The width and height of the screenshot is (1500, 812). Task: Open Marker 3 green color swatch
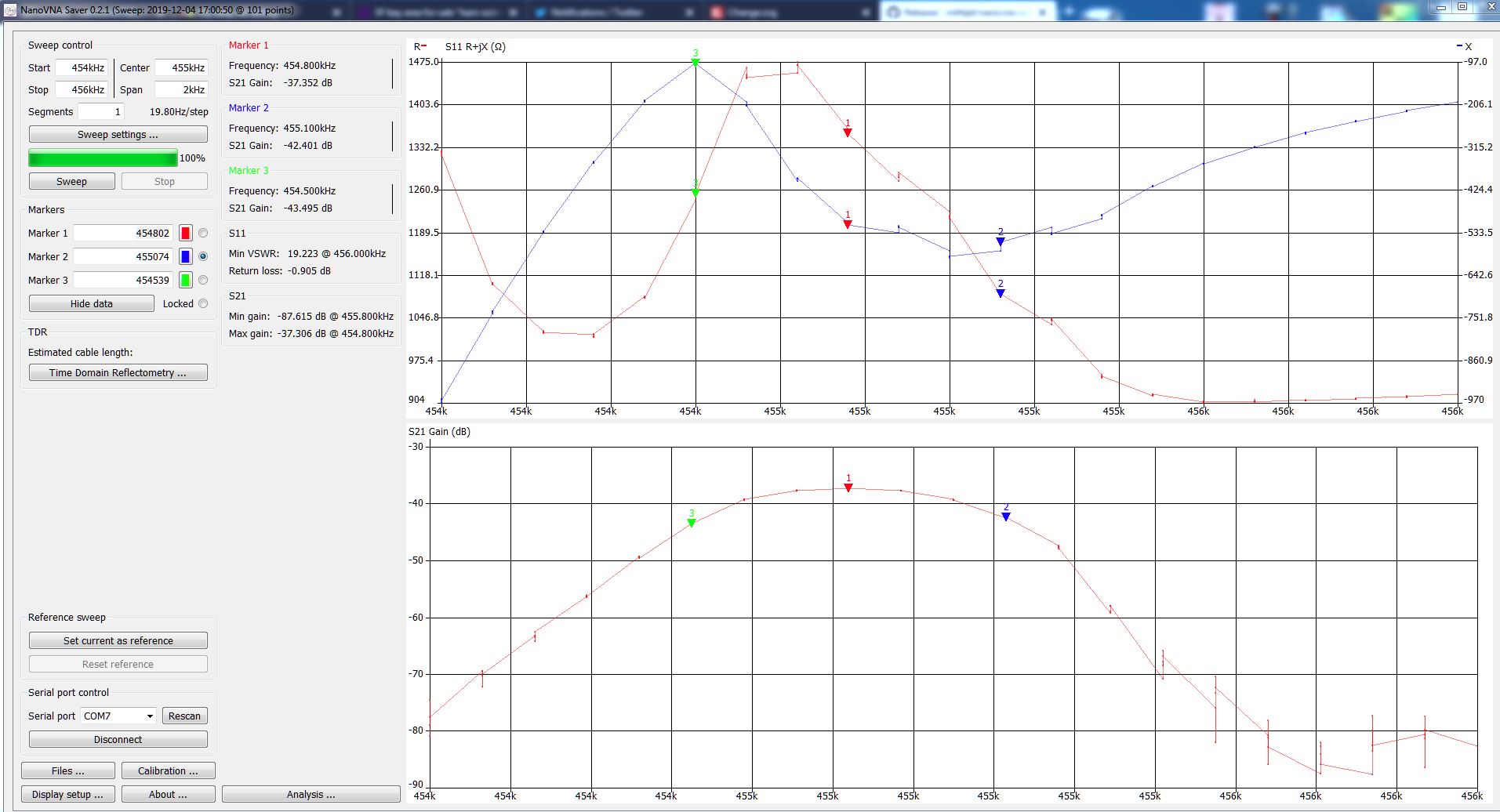tap(186, 280)
